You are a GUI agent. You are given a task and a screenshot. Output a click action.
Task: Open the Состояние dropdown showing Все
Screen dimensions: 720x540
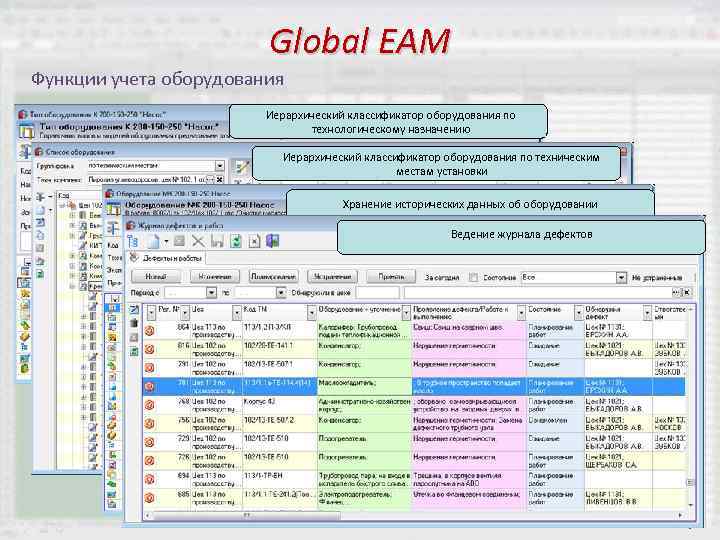[621, 277]
